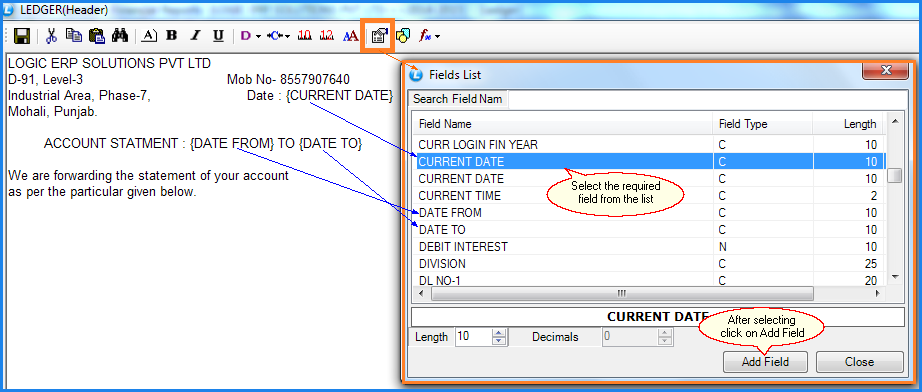
Task: Click the blue C alignment icon
Action: [275, 36]
